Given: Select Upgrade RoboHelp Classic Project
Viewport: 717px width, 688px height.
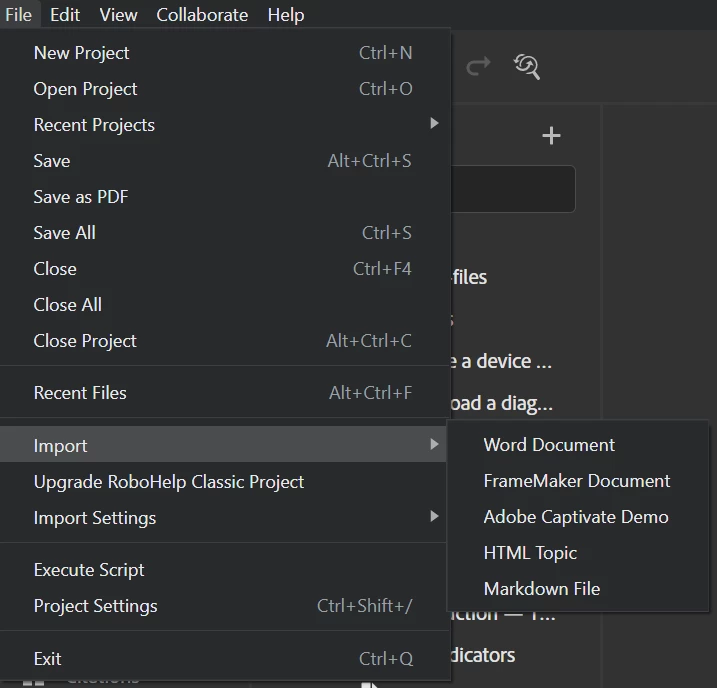Looking at the screenshot, I should tap(223, 482).
